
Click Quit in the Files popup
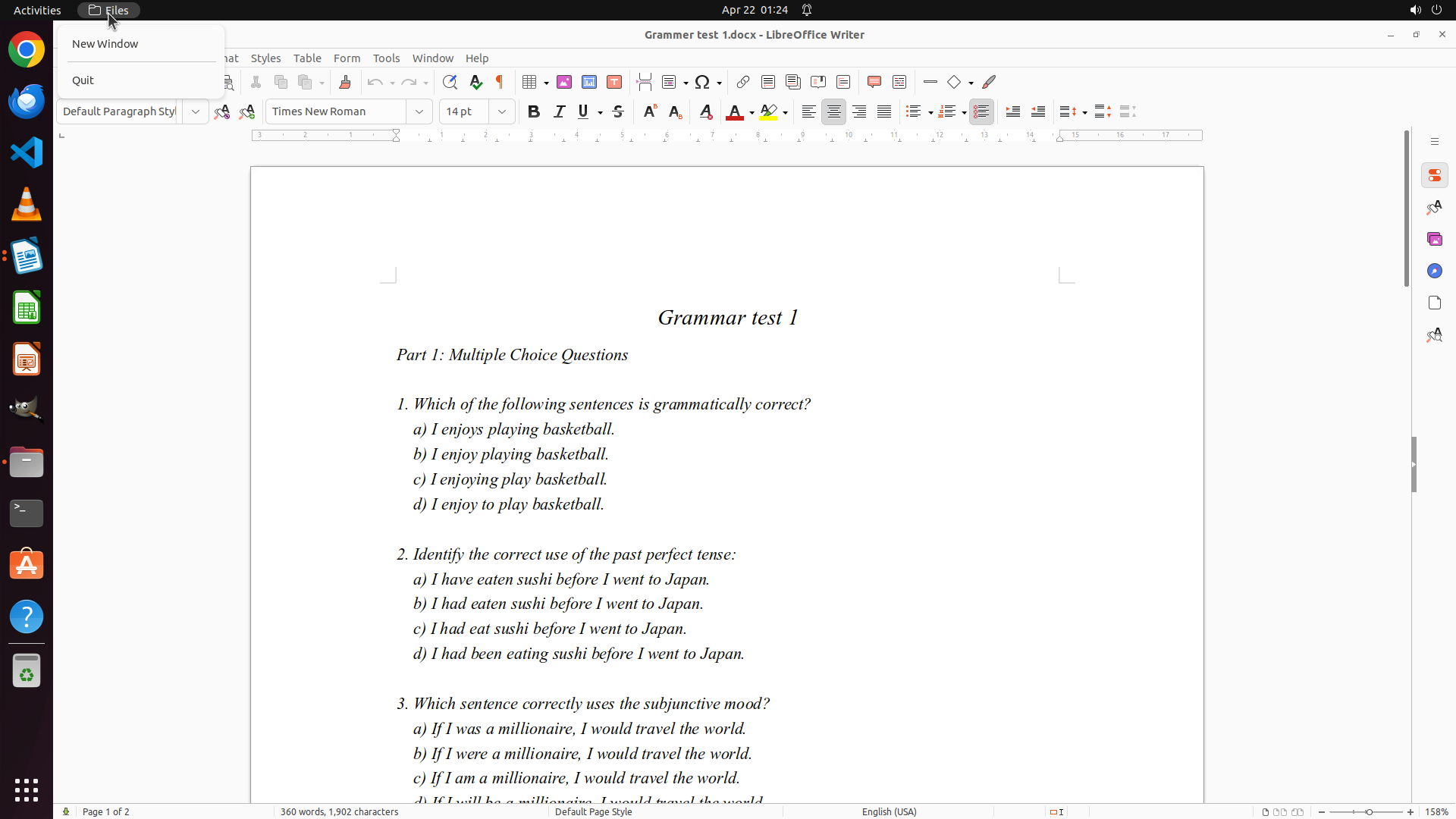[x=83, y=80]
